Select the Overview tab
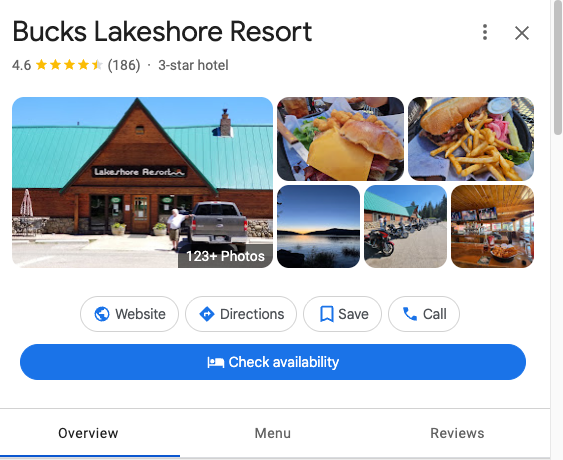The image size is (563, 460). pos(88,433)
